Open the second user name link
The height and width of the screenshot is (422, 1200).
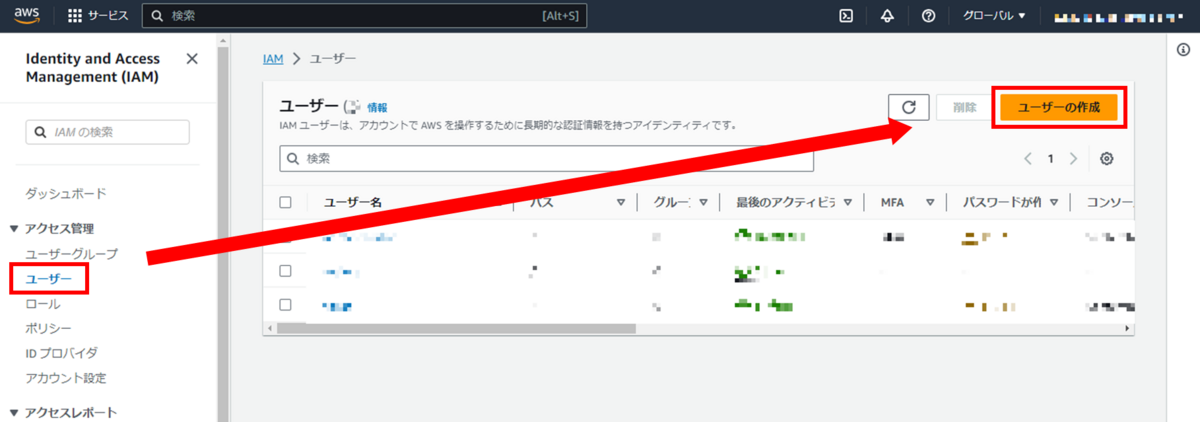(x=341, y=271)
